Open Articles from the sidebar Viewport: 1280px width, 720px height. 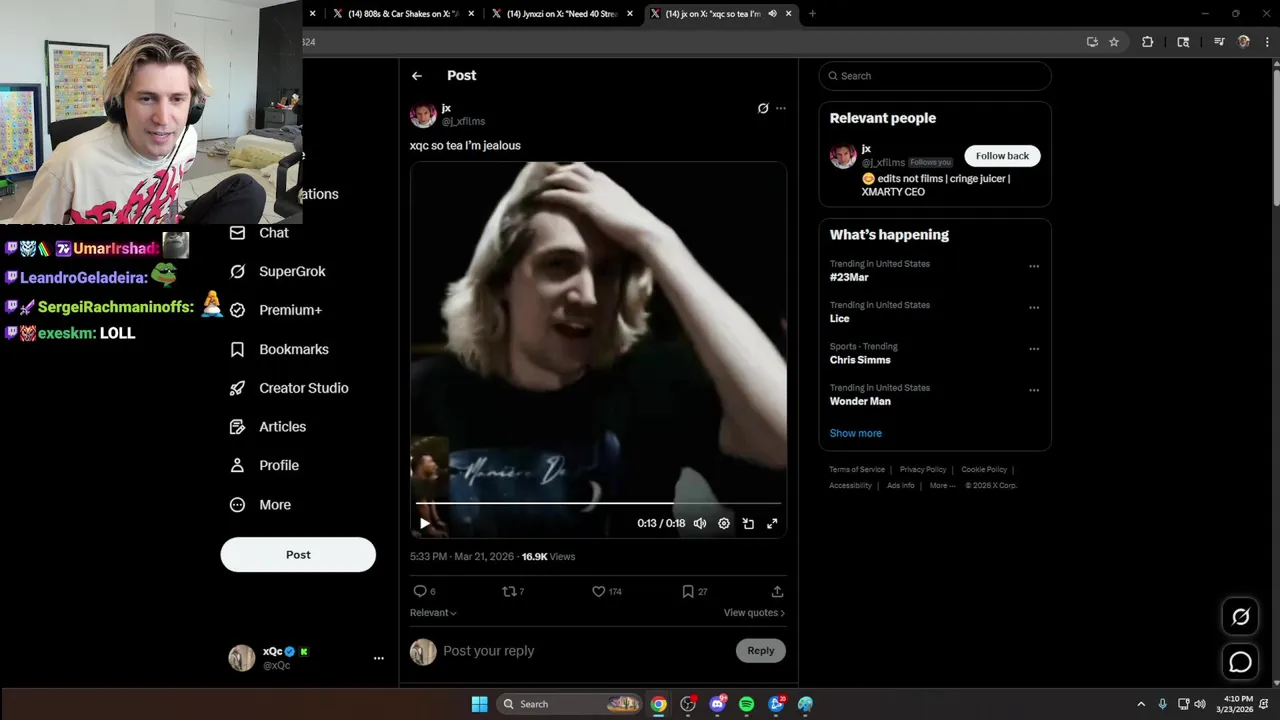[267, 427]
